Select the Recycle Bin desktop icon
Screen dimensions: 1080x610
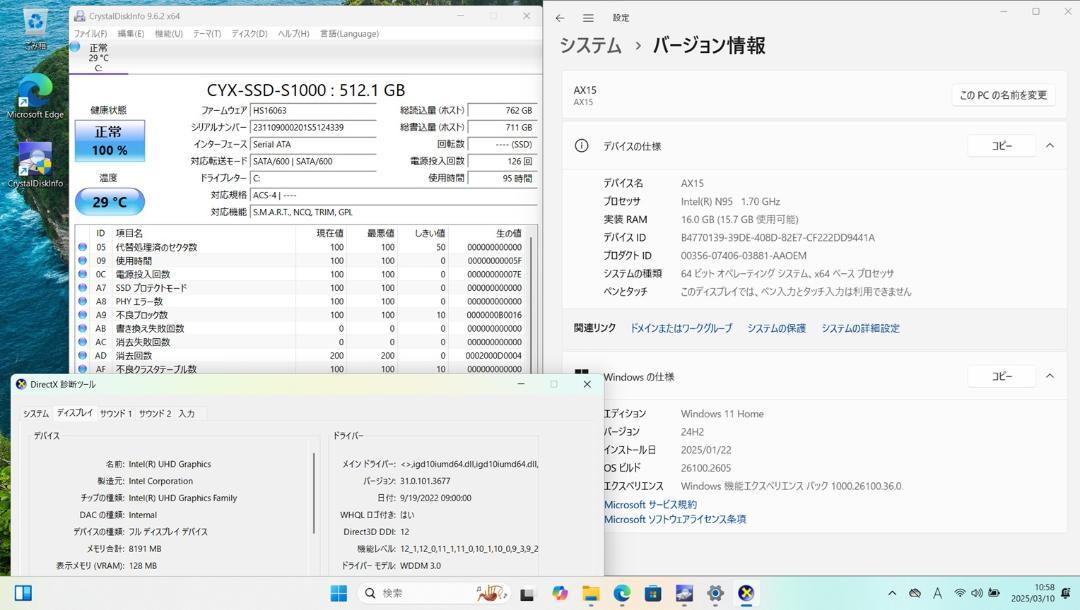coord(35,29)
